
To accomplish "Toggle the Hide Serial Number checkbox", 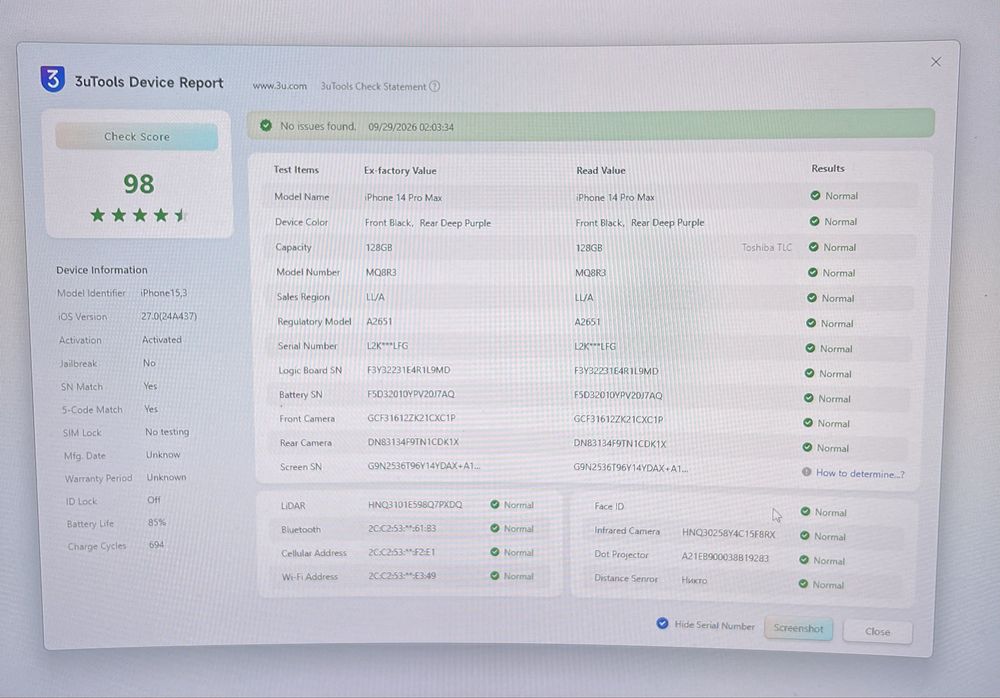I will [663, 623].
